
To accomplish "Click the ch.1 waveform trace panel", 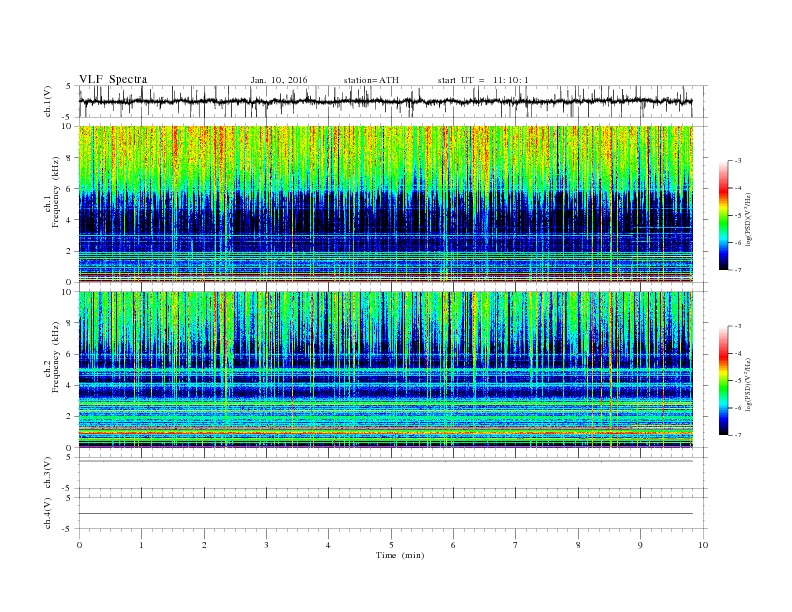I will click(392, 101).
